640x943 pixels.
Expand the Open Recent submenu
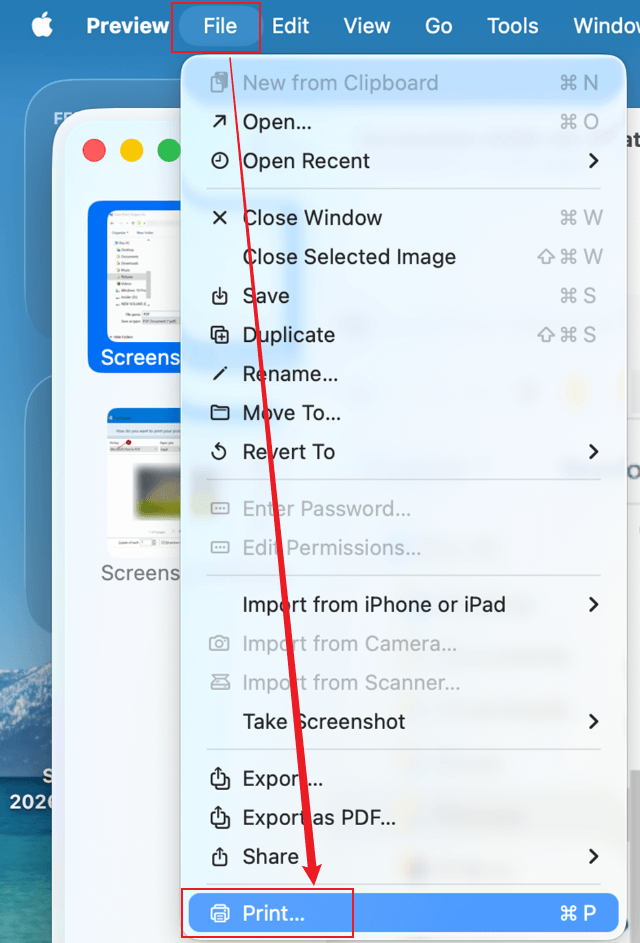pyautogui.click(x=404, y=161)
